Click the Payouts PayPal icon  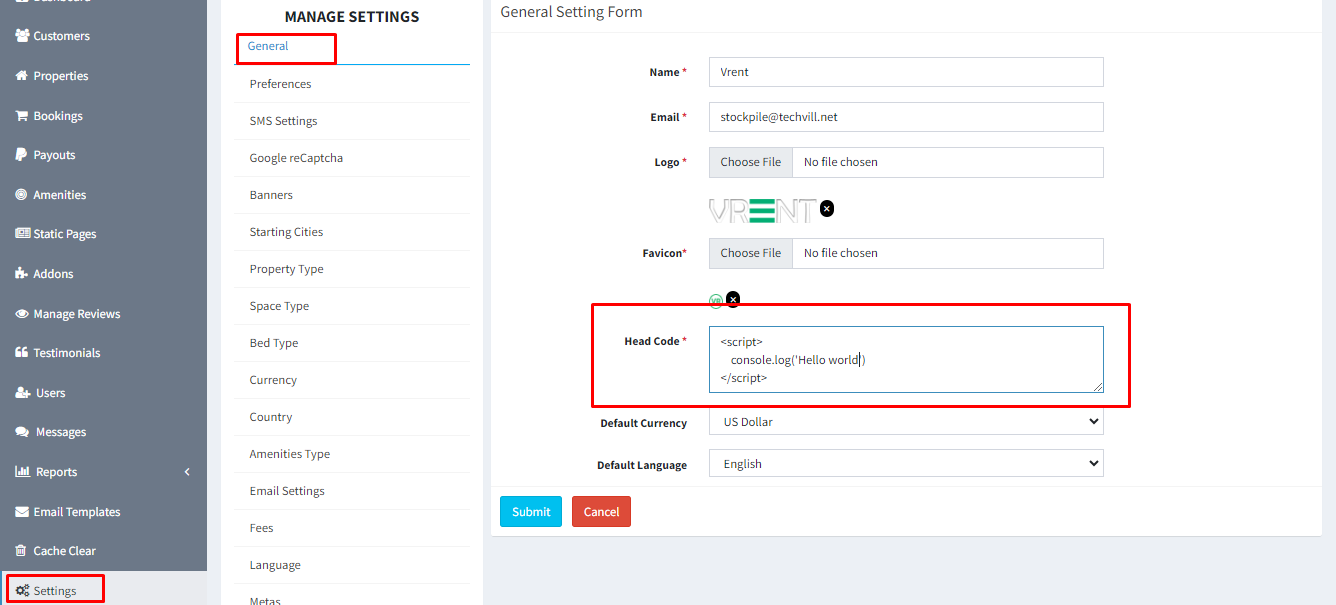(x=22, y=155)
